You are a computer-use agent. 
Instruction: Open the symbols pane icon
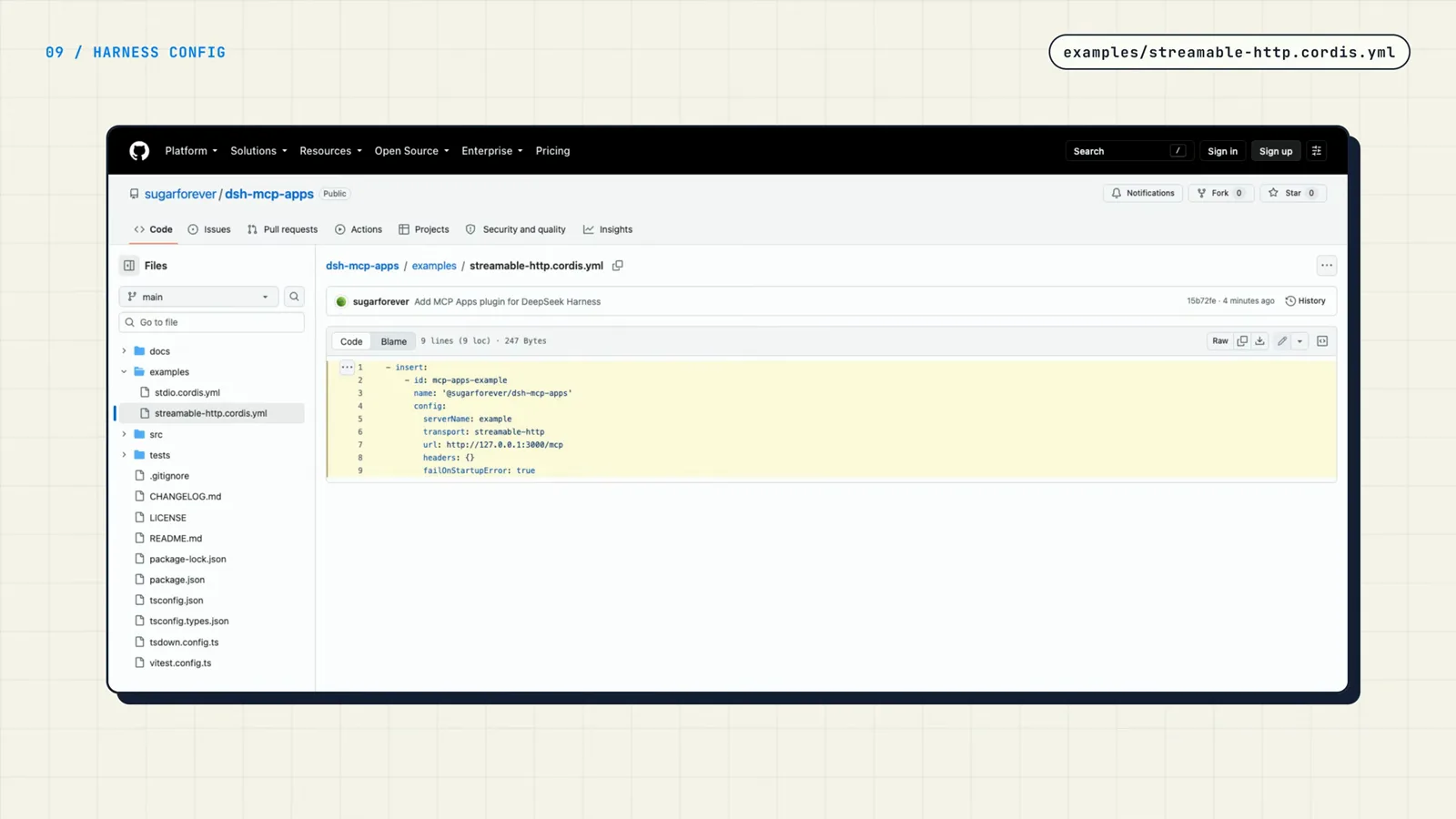point(1322,341)
